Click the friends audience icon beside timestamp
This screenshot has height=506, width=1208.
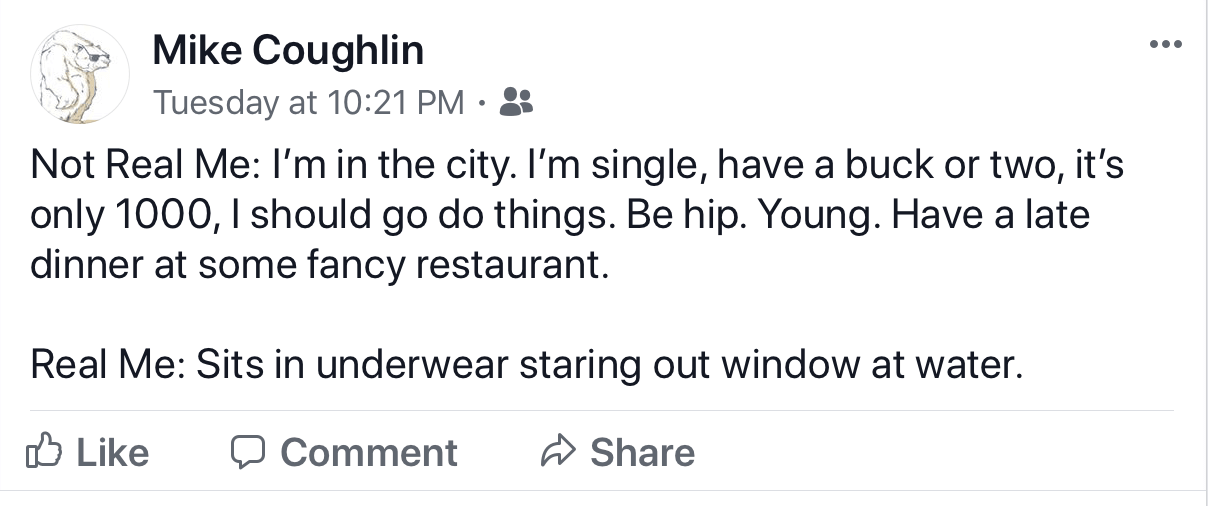(x=515, y=100)
